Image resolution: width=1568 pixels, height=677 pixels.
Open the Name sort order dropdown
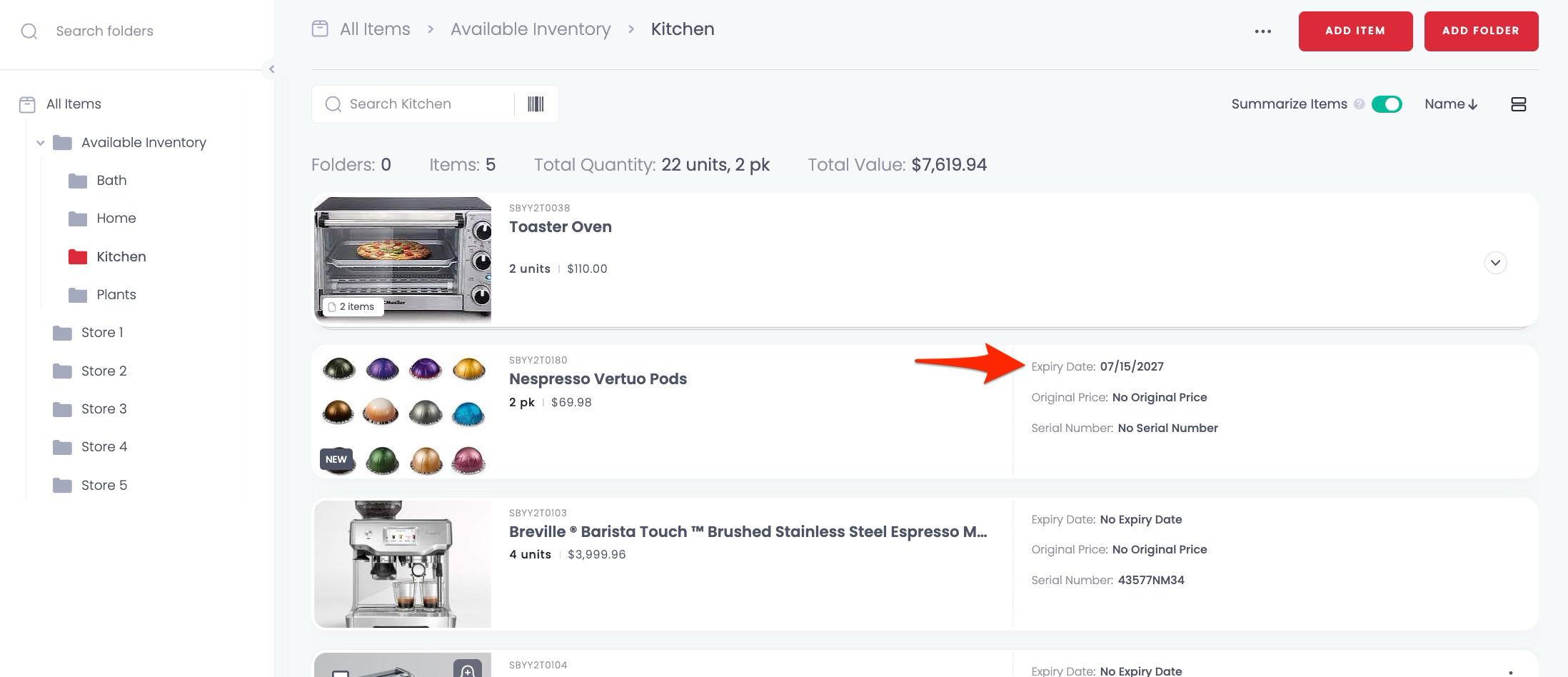coord(1450,104)
